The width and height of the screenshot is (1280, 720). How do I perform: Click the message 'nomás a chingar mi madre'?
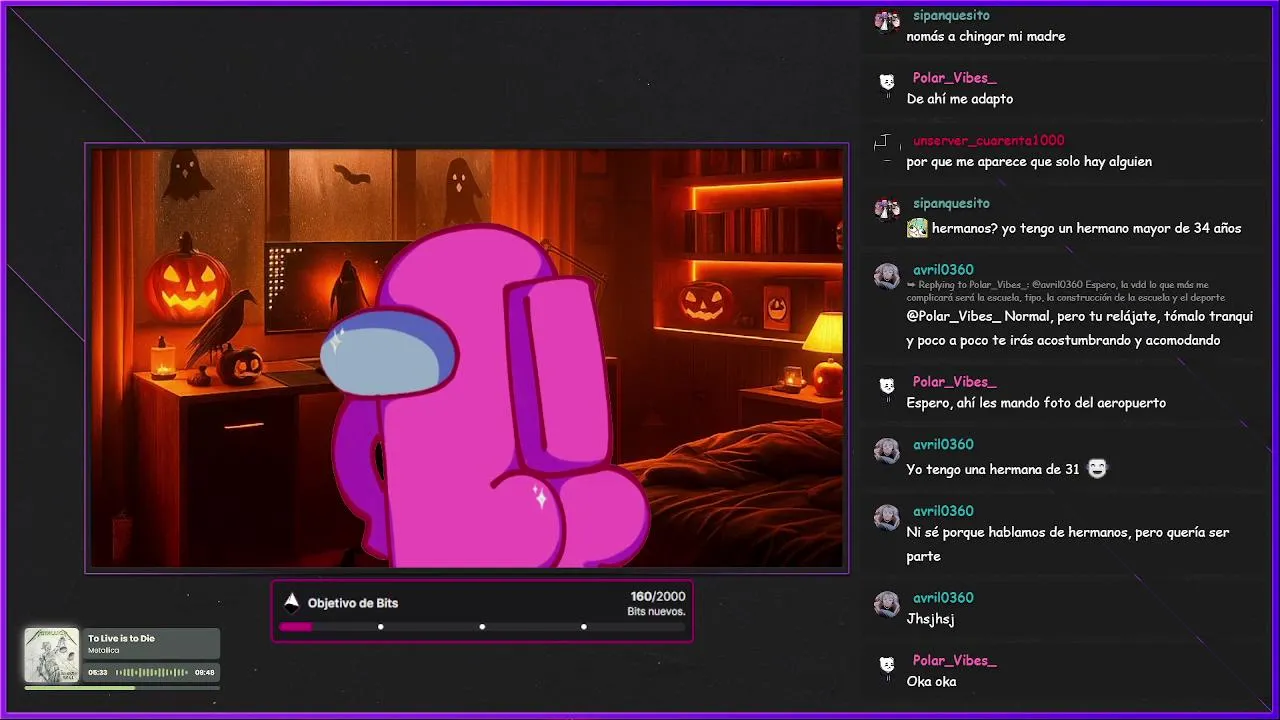[986, 36]
